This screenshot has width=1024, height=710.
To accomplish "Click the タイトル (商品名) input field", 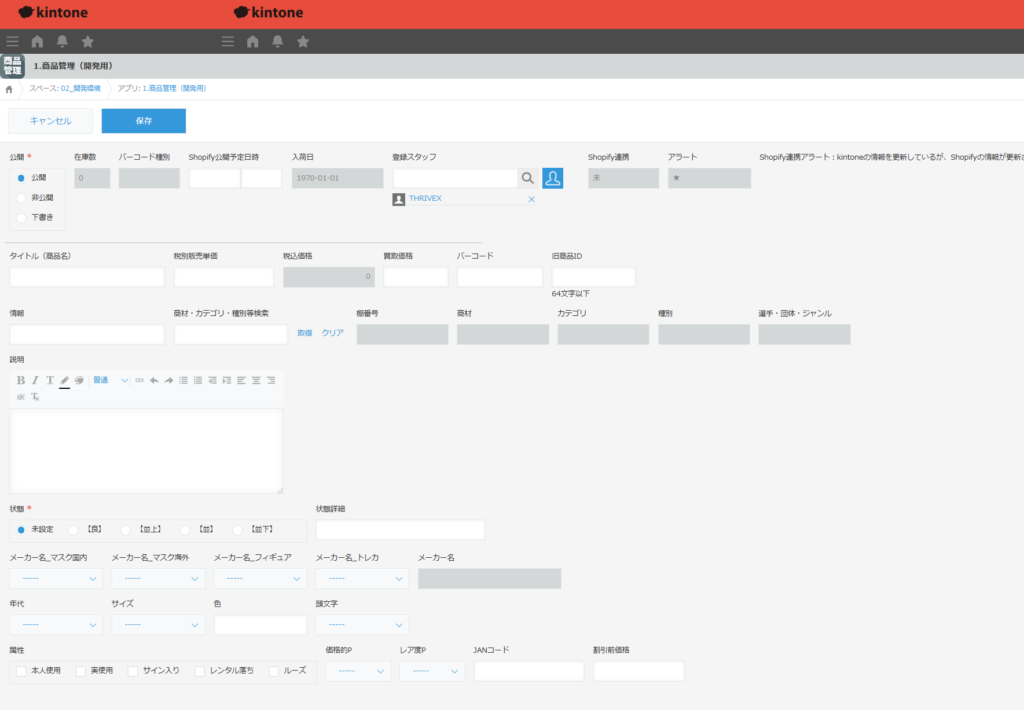I will (x=87, y=277).
